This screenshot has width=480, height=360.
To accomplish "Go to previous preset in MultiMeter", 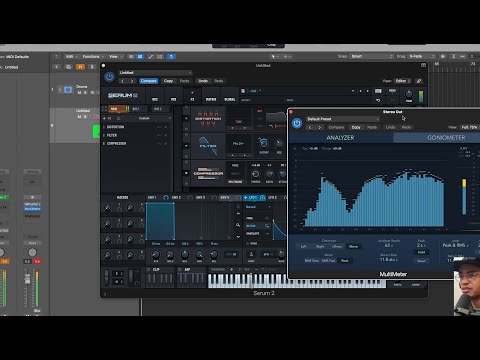I will [x=310, y=127].
